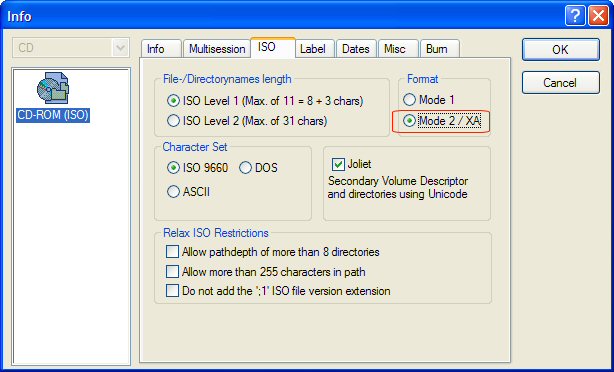Open the CD disc type dropdown

tap(71, 48)
